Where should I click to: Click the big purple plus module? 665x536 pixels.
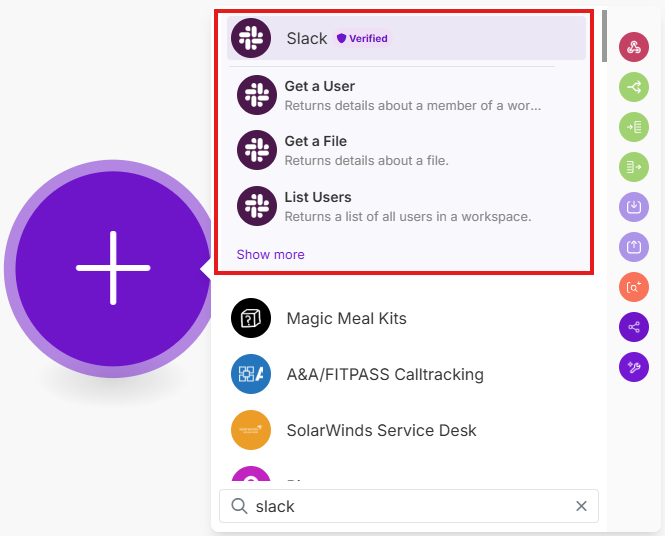pos(113,268)
